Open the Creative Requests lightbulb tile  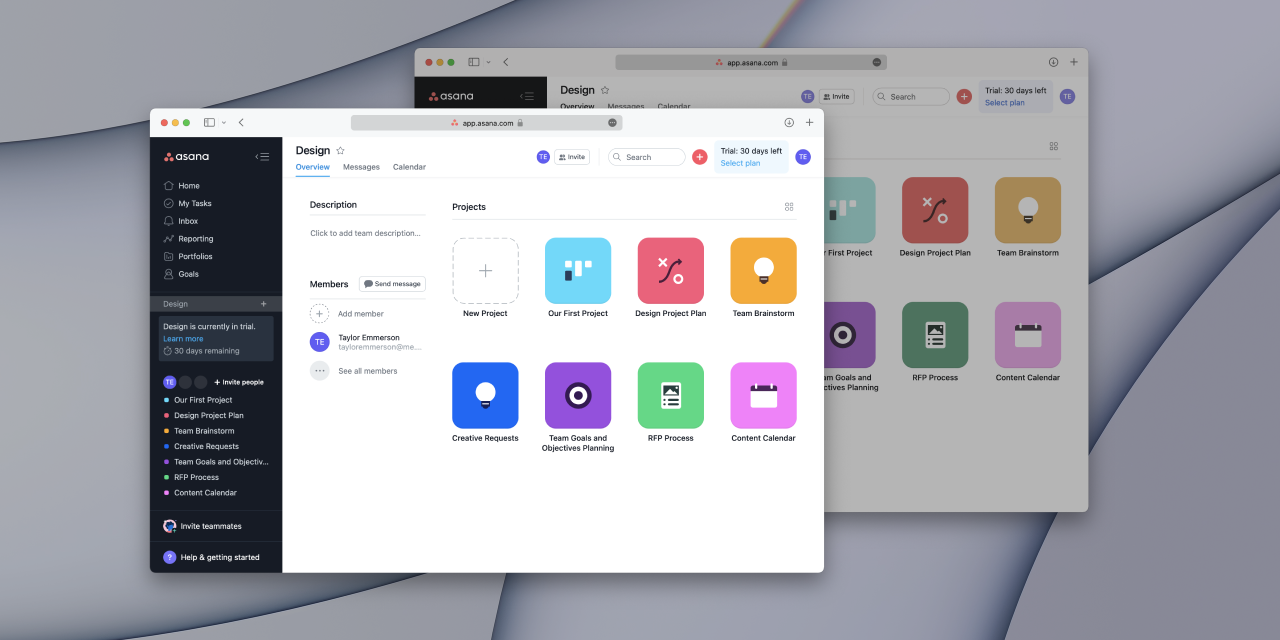(485, 395)
